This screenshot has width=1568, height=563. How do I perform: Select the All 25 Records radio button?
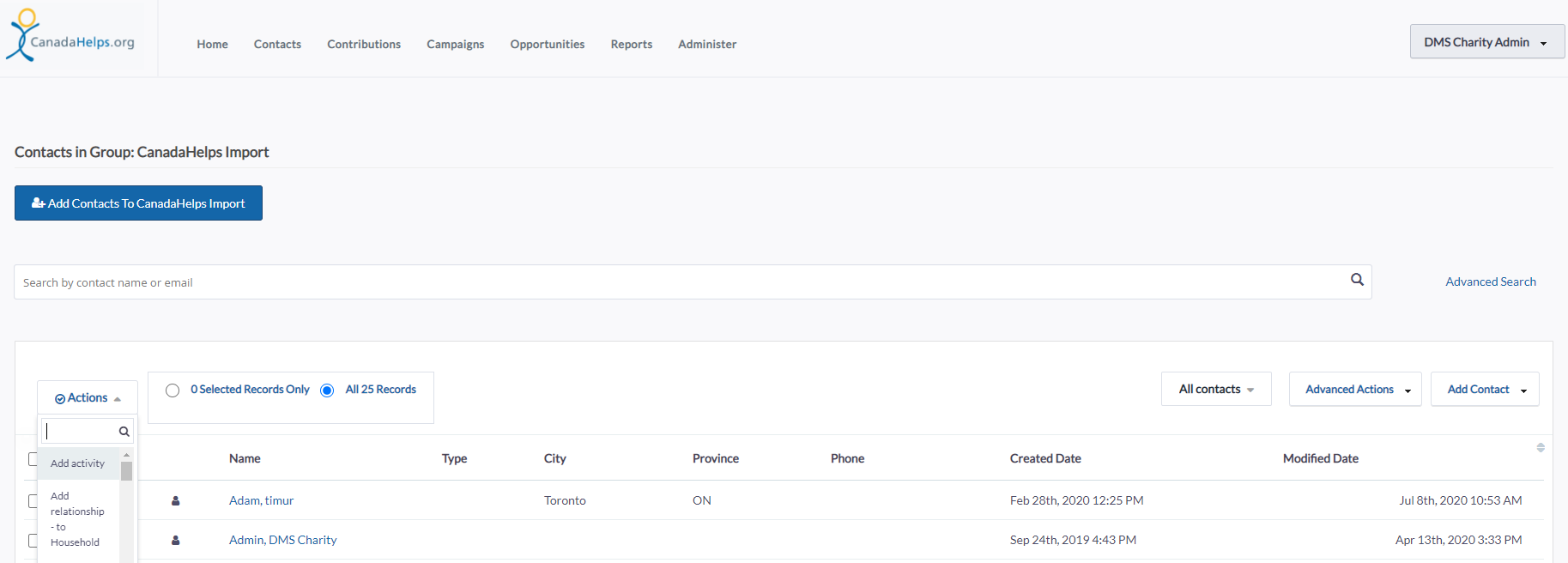point(327,390)
